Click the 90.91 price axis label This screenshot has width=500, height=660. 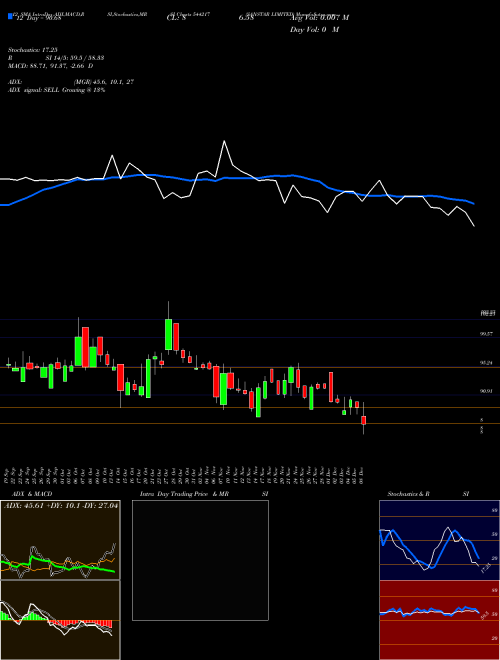[486, 391]
